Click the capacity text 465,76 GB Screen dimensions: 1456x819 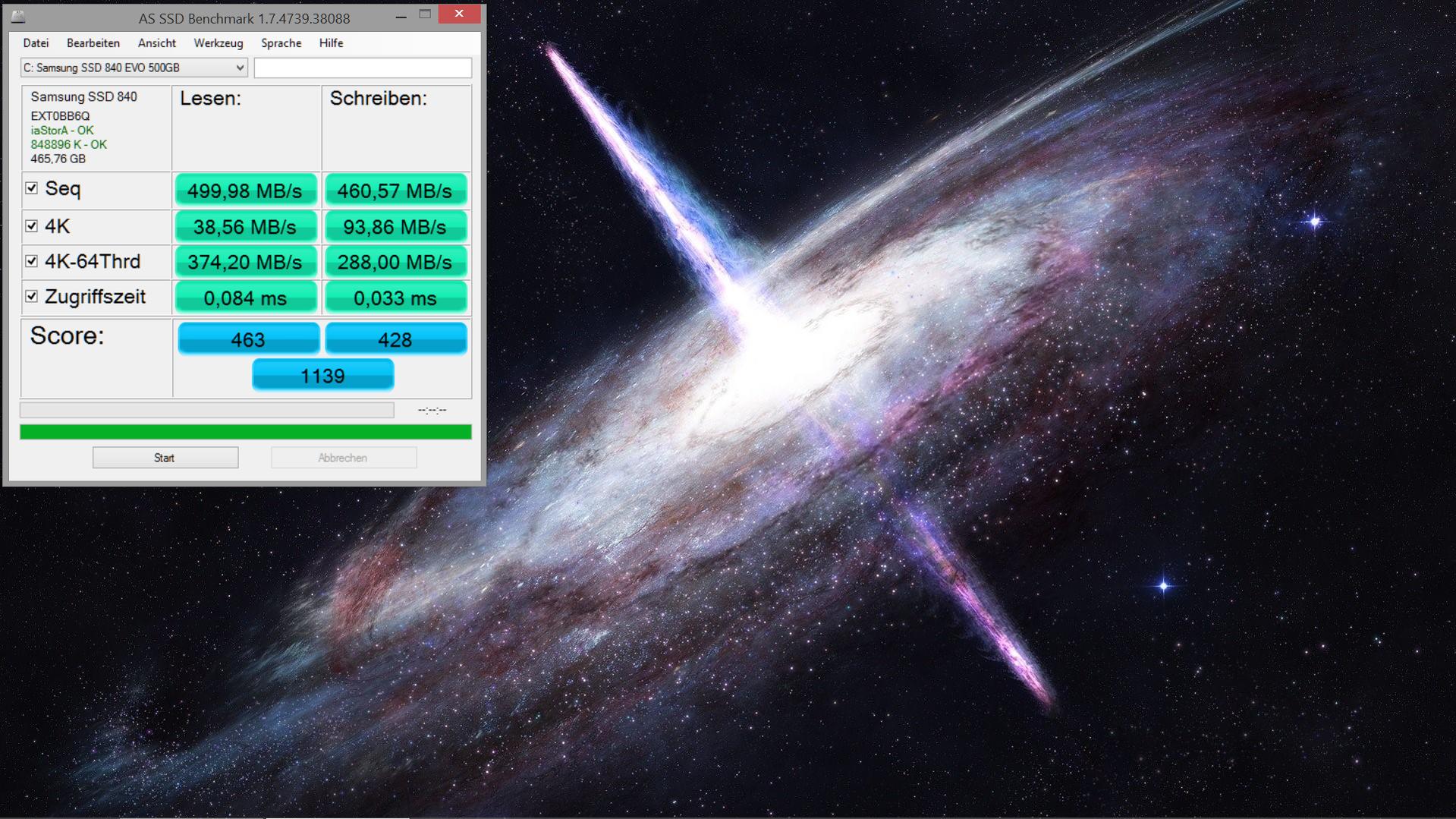coord(58,159)
